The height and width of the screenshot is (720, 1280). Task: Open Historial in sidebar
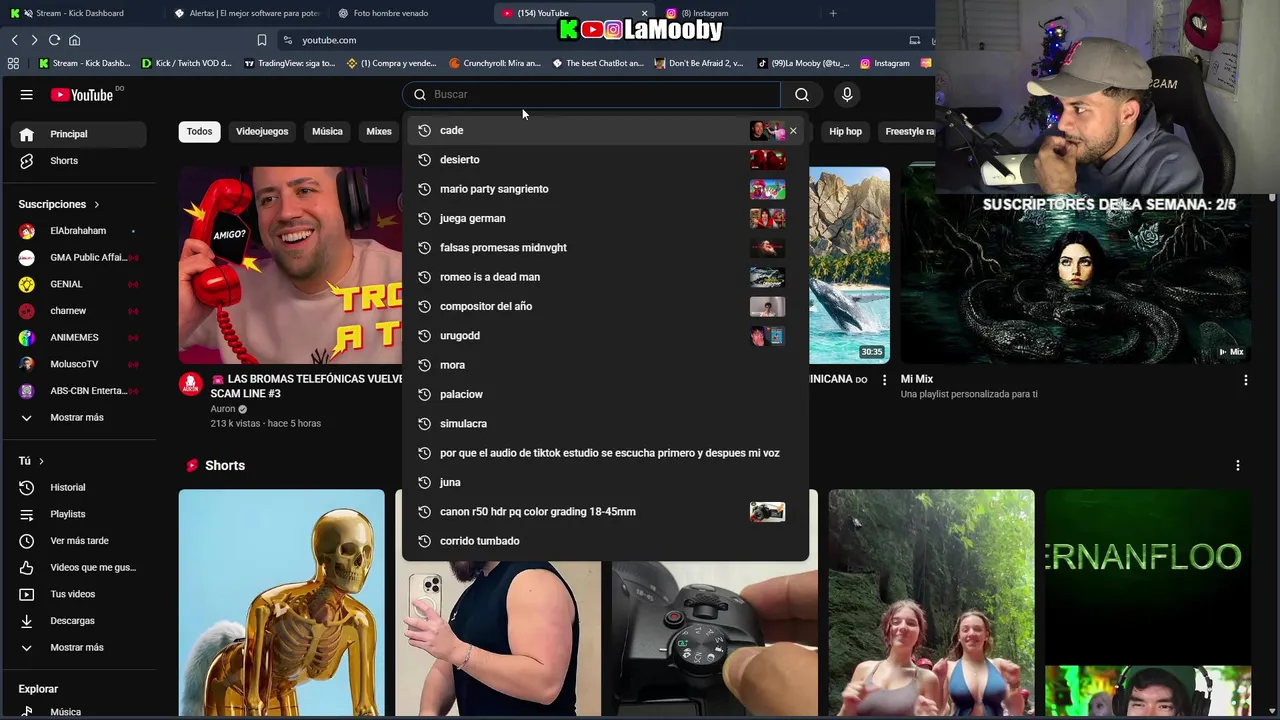point(80,487)
